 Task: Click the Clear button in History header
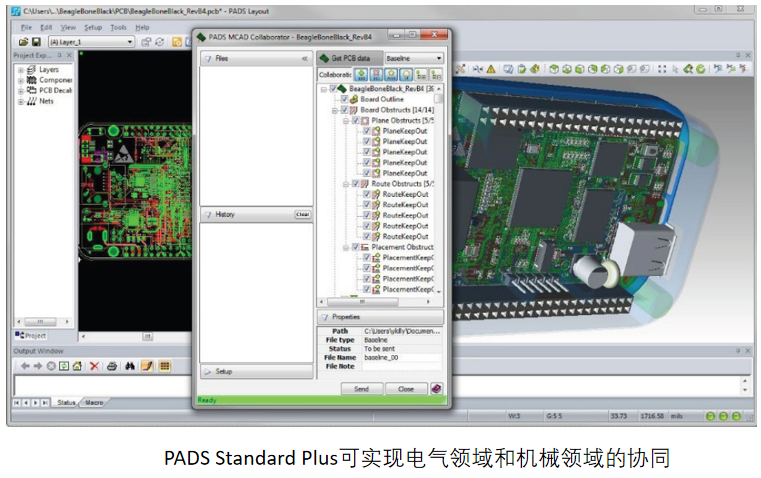tap(302, 214)
